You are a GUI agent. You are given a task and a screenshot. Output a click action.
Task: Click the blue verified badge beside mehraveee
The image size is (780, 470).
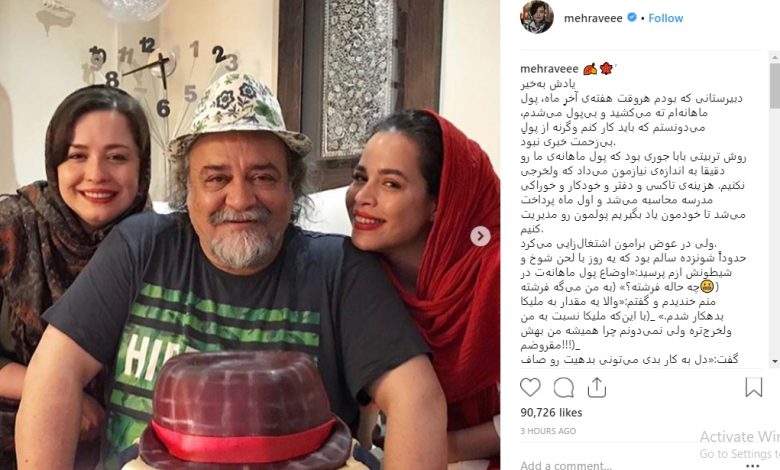point(632,17)
